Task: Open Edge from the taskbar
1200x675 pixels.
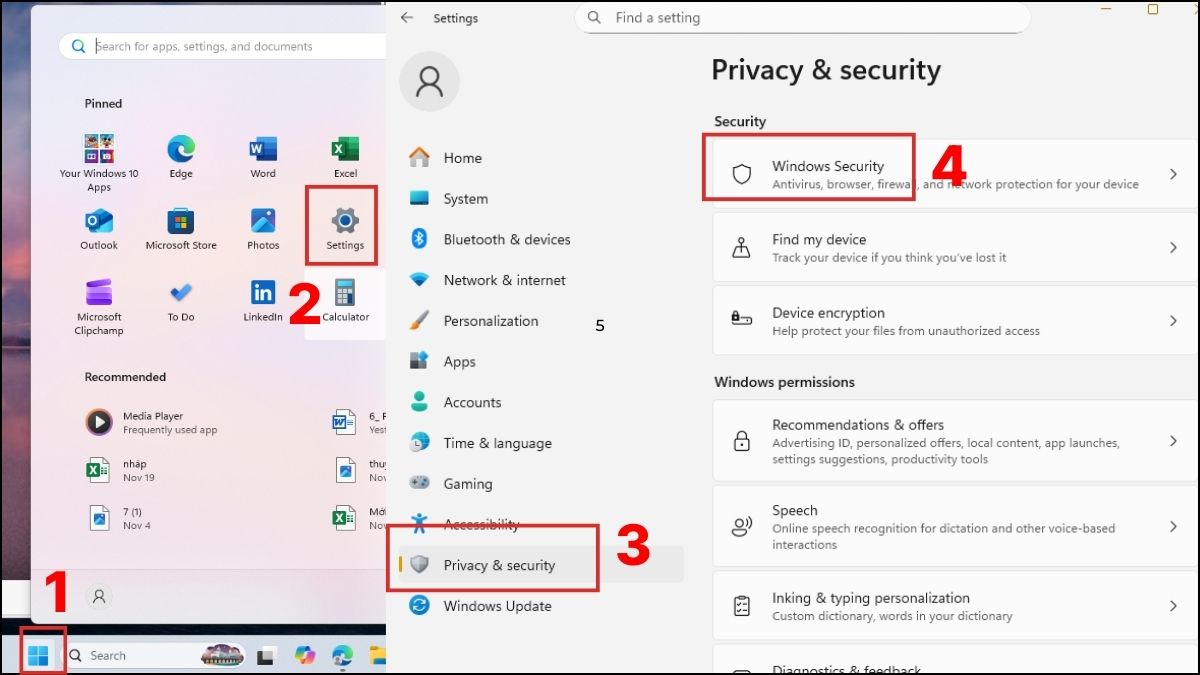Action: (342, 656)
